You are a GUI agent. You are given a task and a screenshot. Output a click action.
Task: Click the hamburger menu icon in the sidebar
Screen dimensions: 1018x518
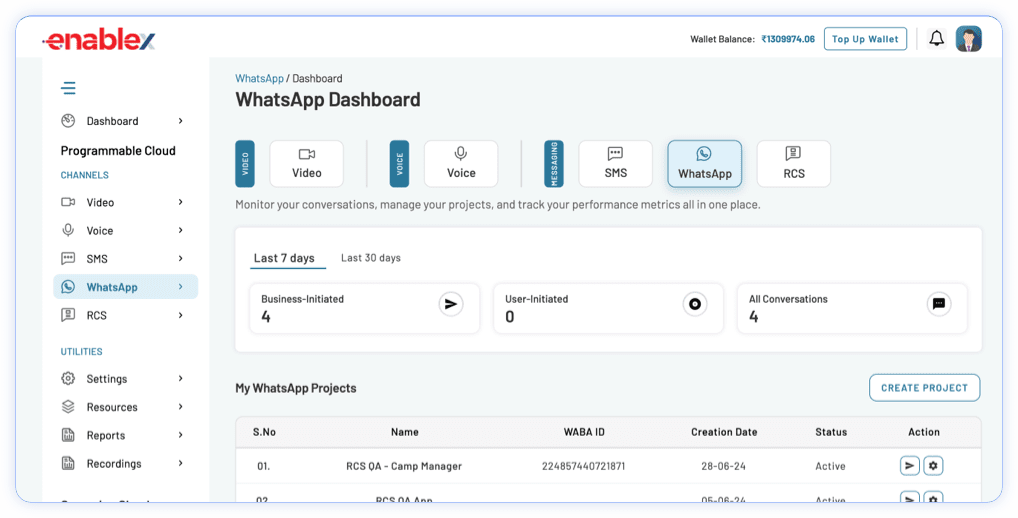tap(68, 88)
